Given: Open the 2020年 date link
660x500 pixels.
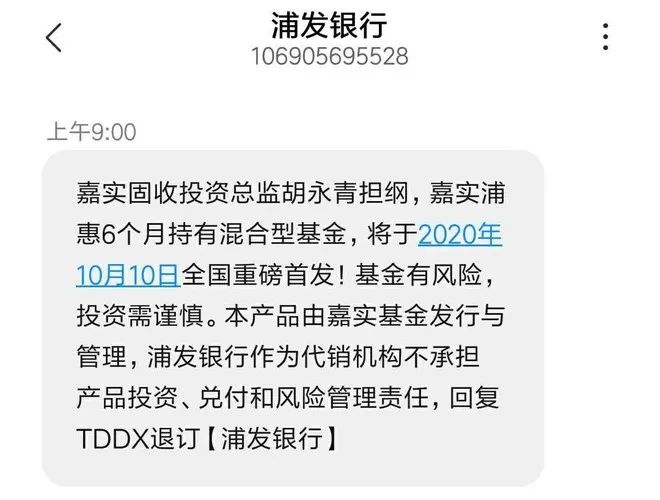Looking at the screenshot, I should 460,234.
